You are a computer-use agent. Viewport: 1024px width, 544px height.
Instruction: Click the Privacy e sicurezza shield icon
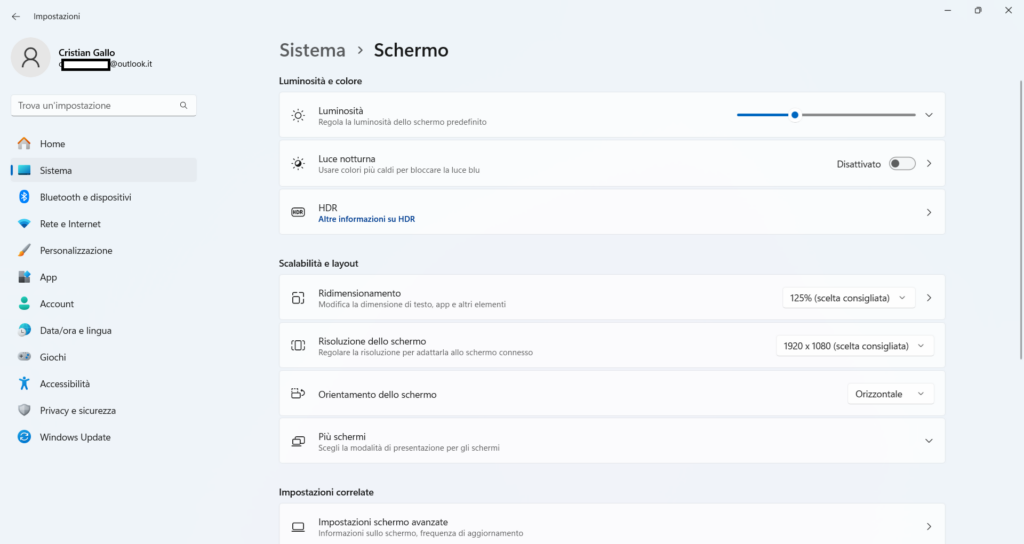(x=24, y=410)
